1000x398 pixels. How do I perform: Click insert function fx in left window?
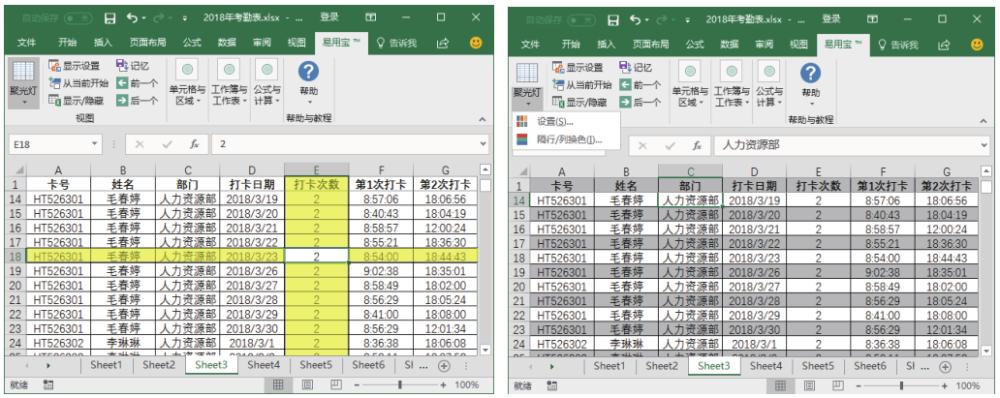195,144
